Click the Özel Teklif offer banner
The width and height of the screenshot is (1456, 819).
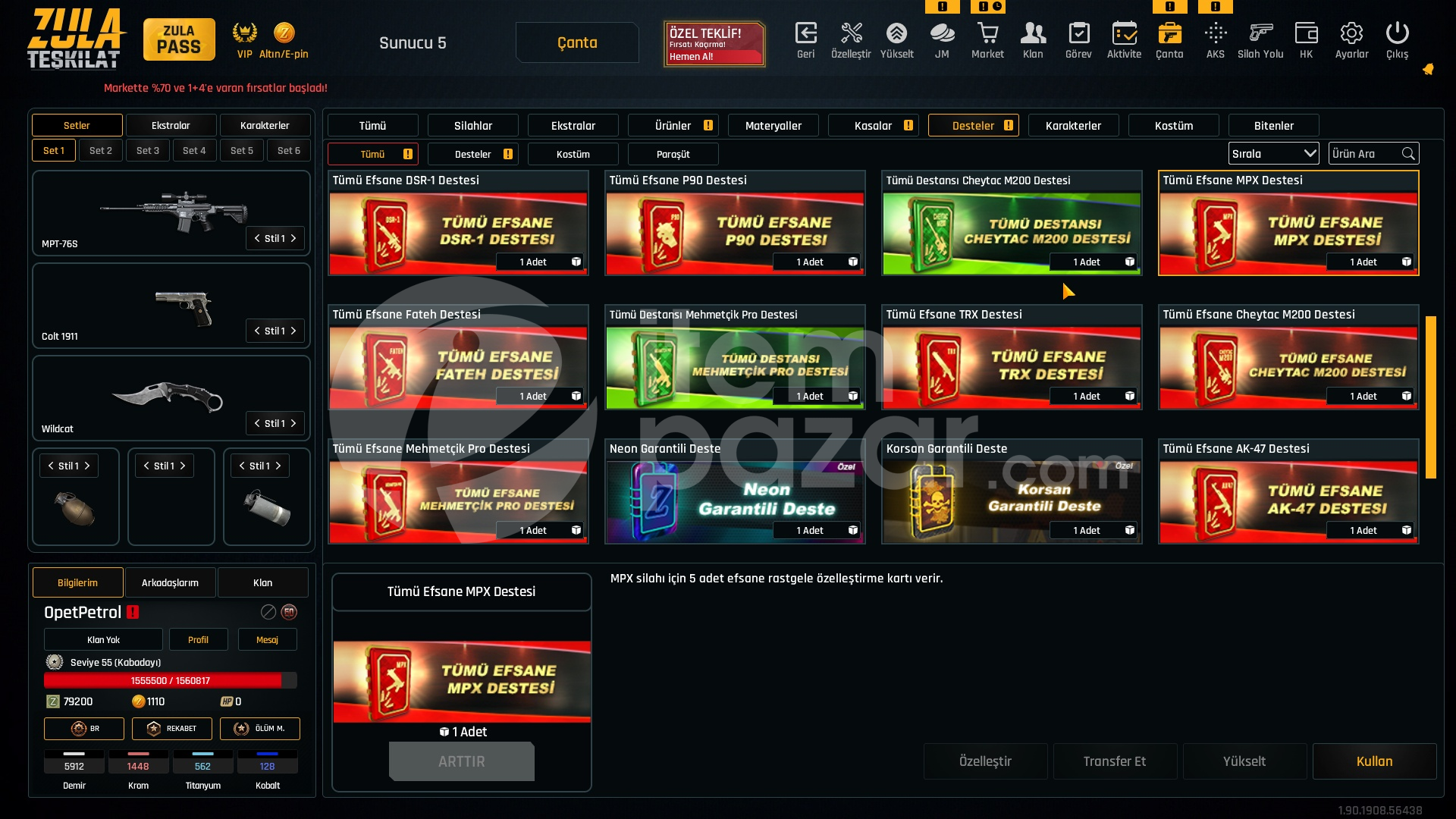[714, 44]
